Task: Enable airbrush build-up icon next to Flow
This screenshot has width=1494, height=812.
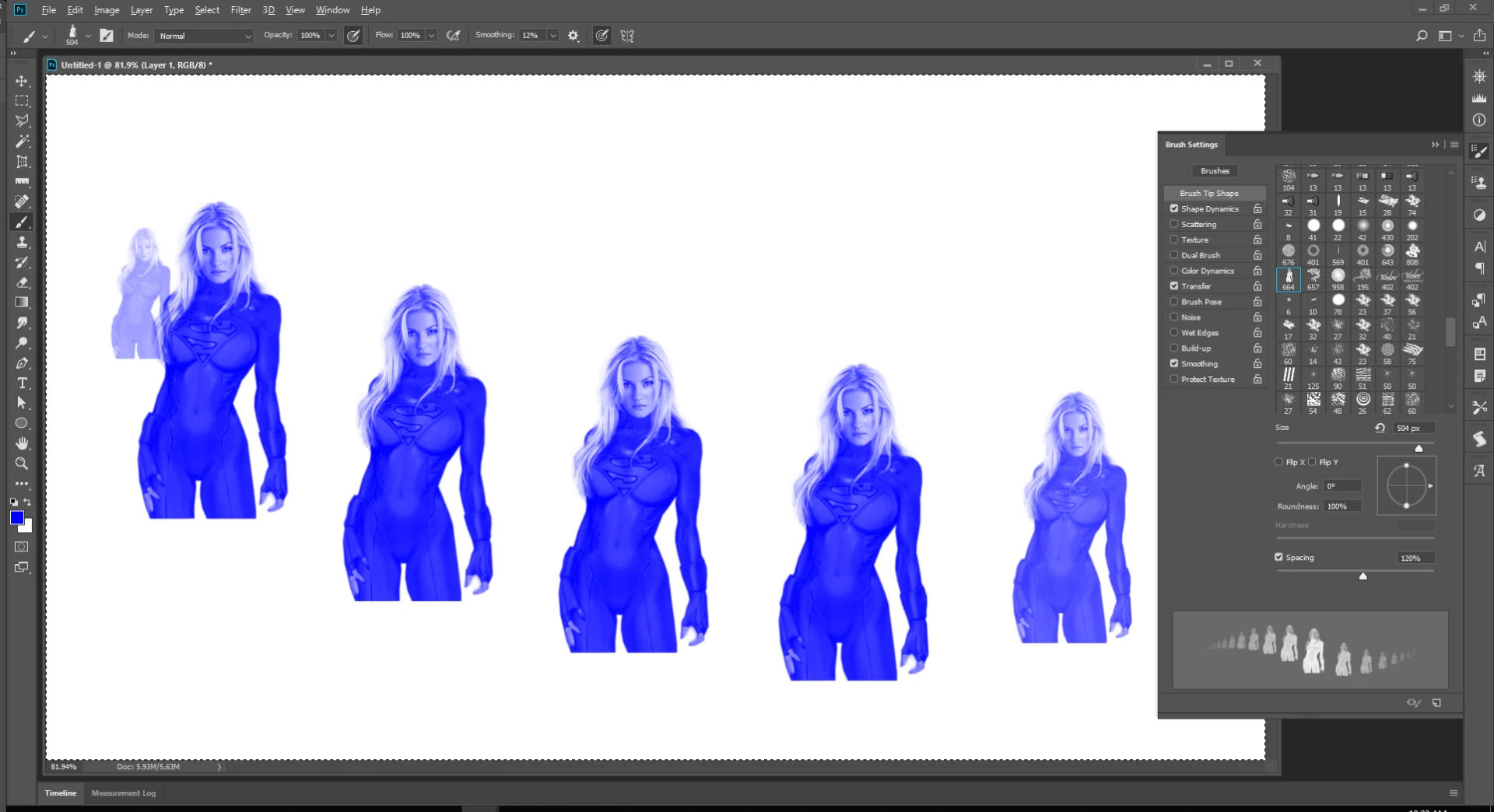Action: pos(454,36)
